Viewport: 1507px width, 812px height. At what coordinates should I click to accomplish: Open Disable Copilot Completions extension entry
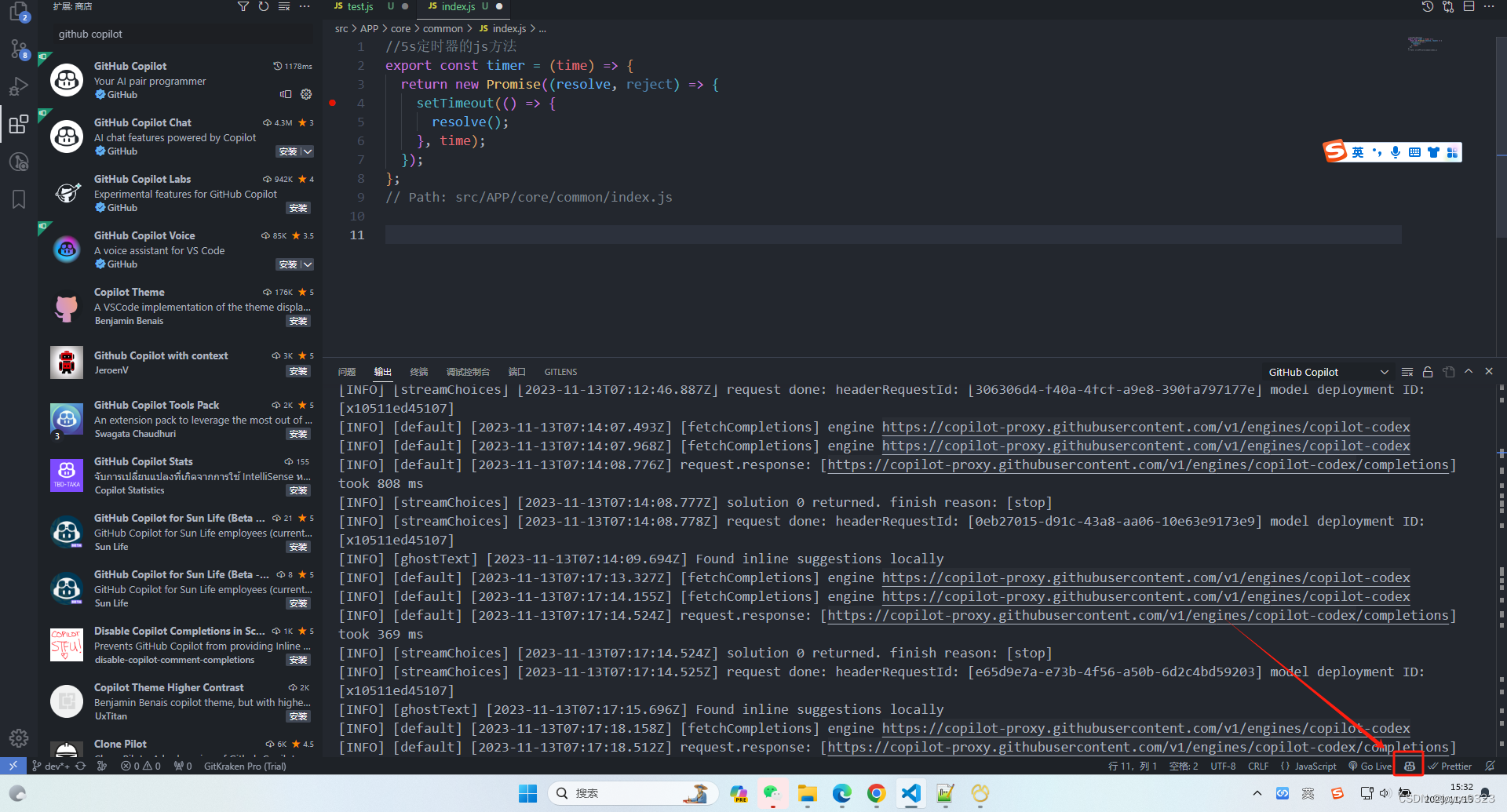pos(181,645)
